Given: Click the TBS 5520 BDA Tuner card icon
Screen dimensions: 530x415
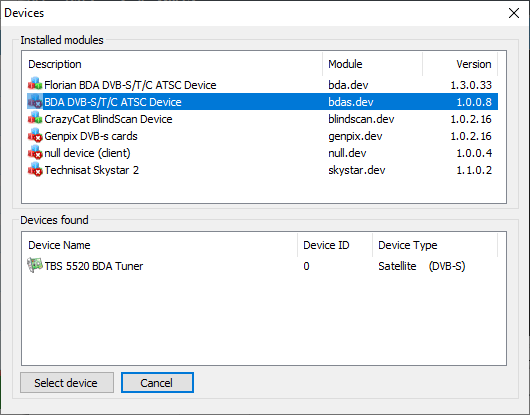Looking at the screenshot, I should point(35,265).
